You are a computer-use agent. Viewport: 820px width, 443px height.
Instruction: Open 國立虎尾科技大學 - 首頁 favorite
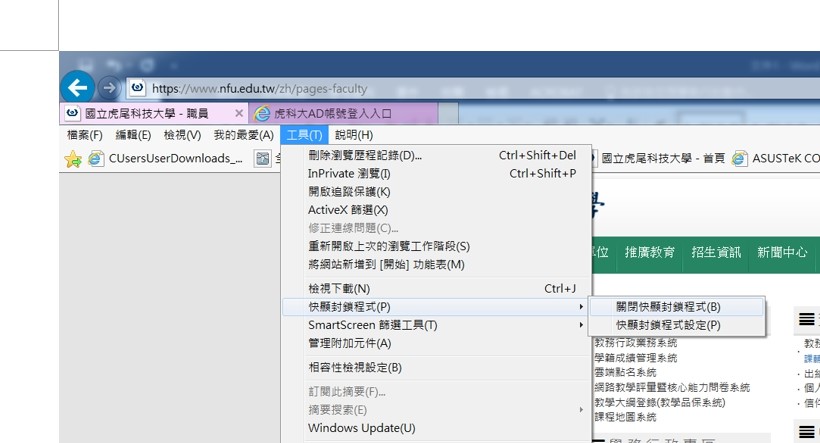coord(663,158)
